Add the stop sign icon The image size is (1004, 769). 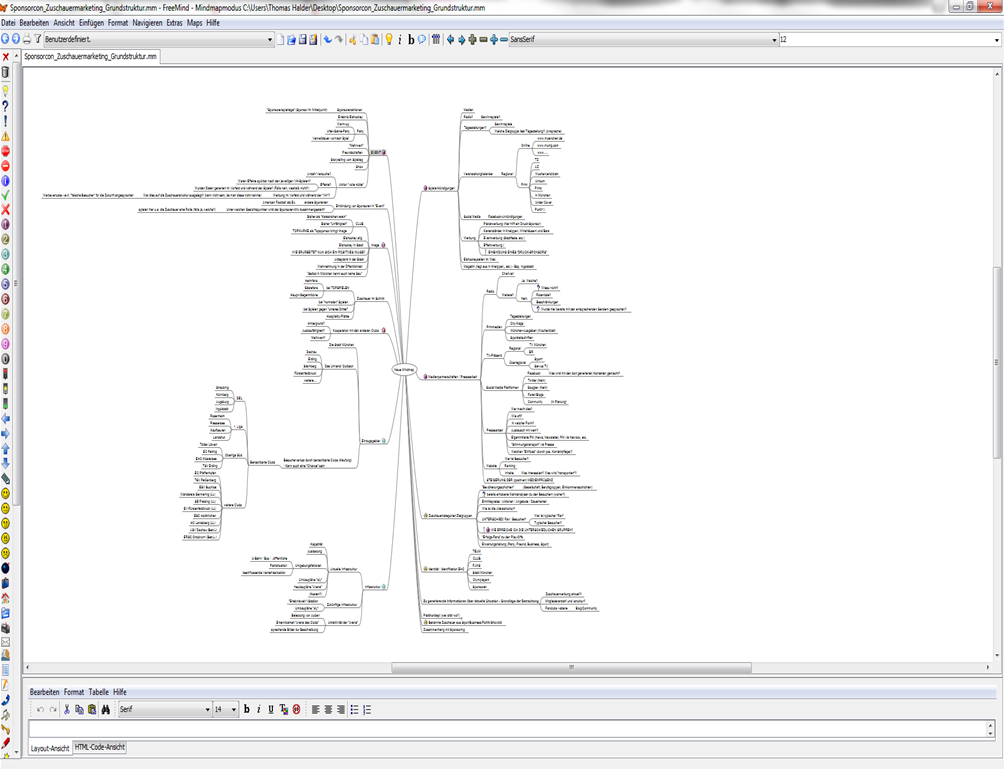(x=6, y=151)
